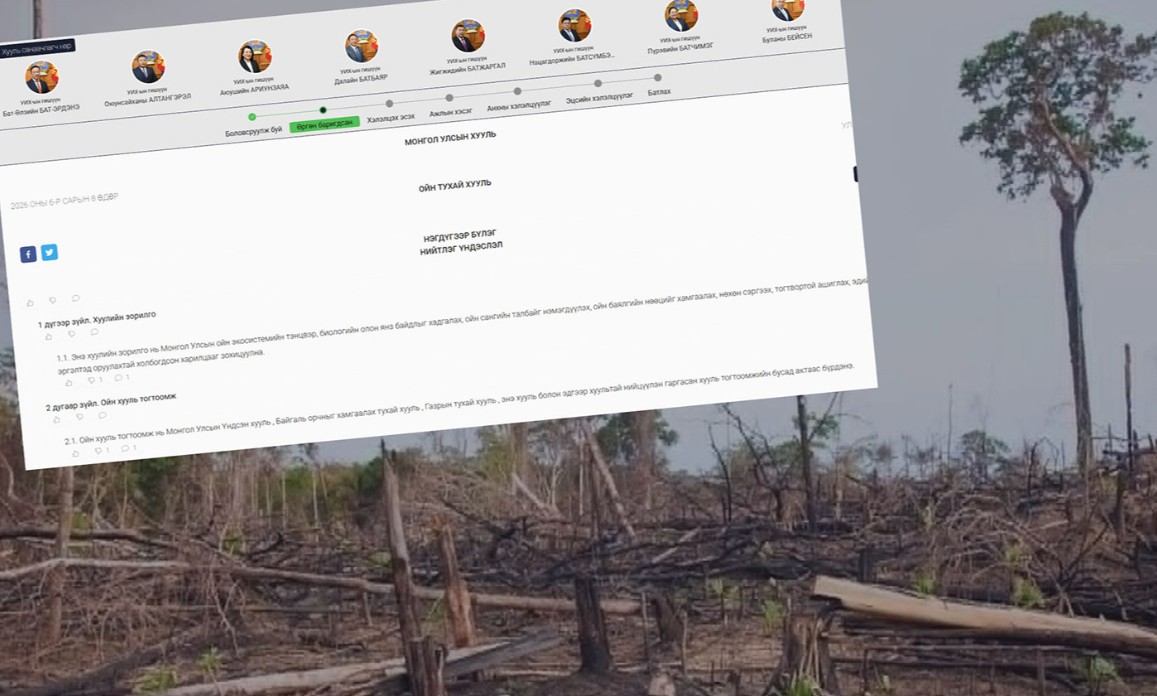Click the 'Хууль санаачлагч нэр' label
Screen dimensions: 1157x696
click(x=37, y=48)
